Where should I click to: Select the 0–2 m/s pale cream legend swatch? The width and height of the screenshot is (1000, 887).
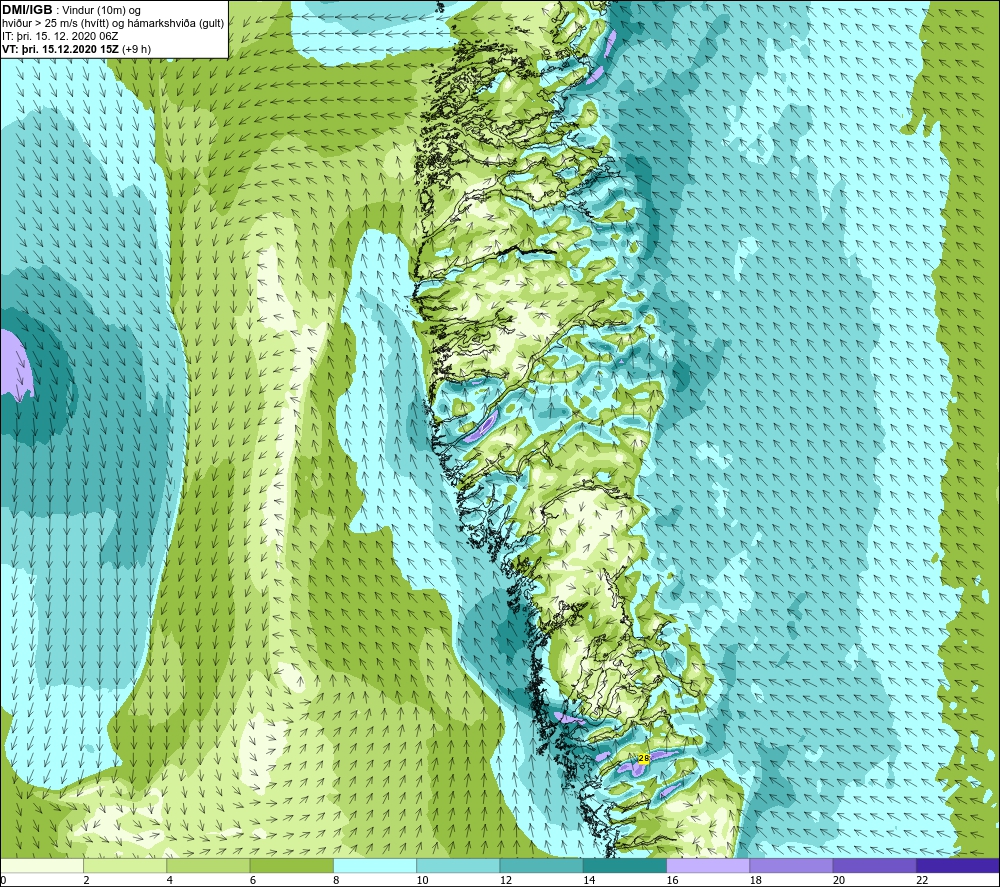[x=41, y=866]
